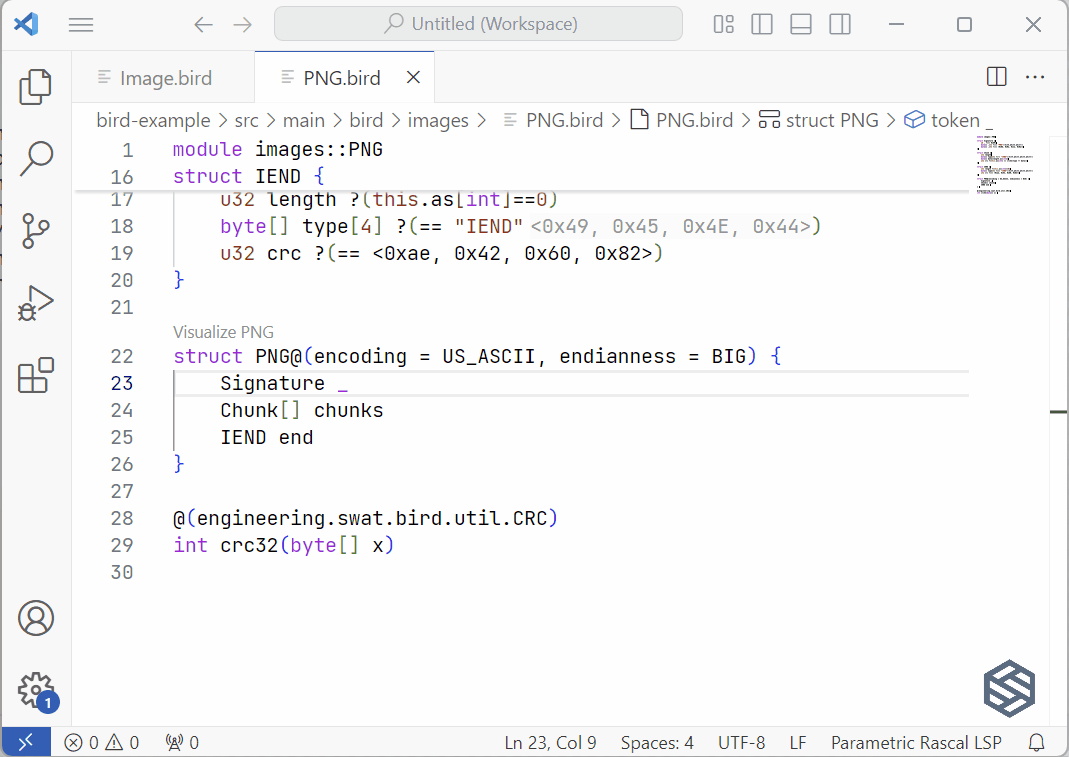Image resolution: width=1069 pixels, height=757 pixels.
Task: Select the Run and Debug icon
Action: [x=36, y=303]
